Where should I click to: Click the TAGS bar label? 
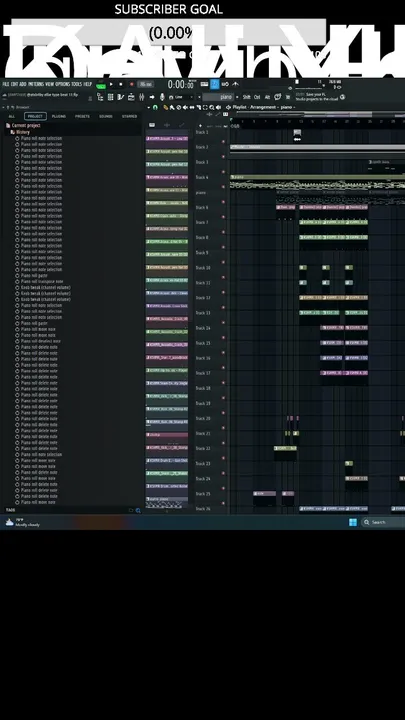coord(10,510)
